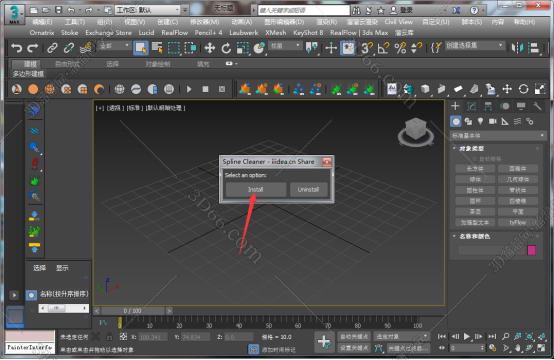Open the reference coordinate system dropdown
Viewport: 554px width, 360px height.
(285, 46)
